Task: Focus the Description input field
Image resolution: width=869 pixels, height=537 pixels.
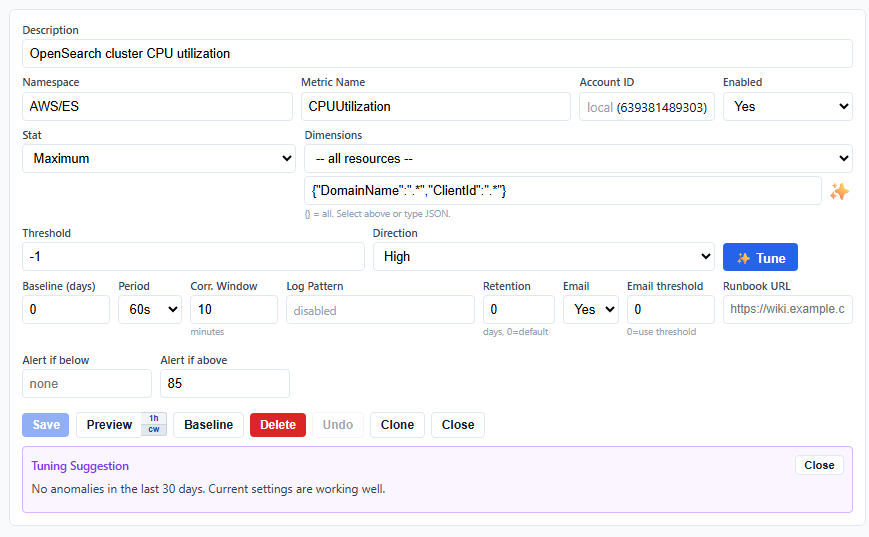Action: [437, 54]
